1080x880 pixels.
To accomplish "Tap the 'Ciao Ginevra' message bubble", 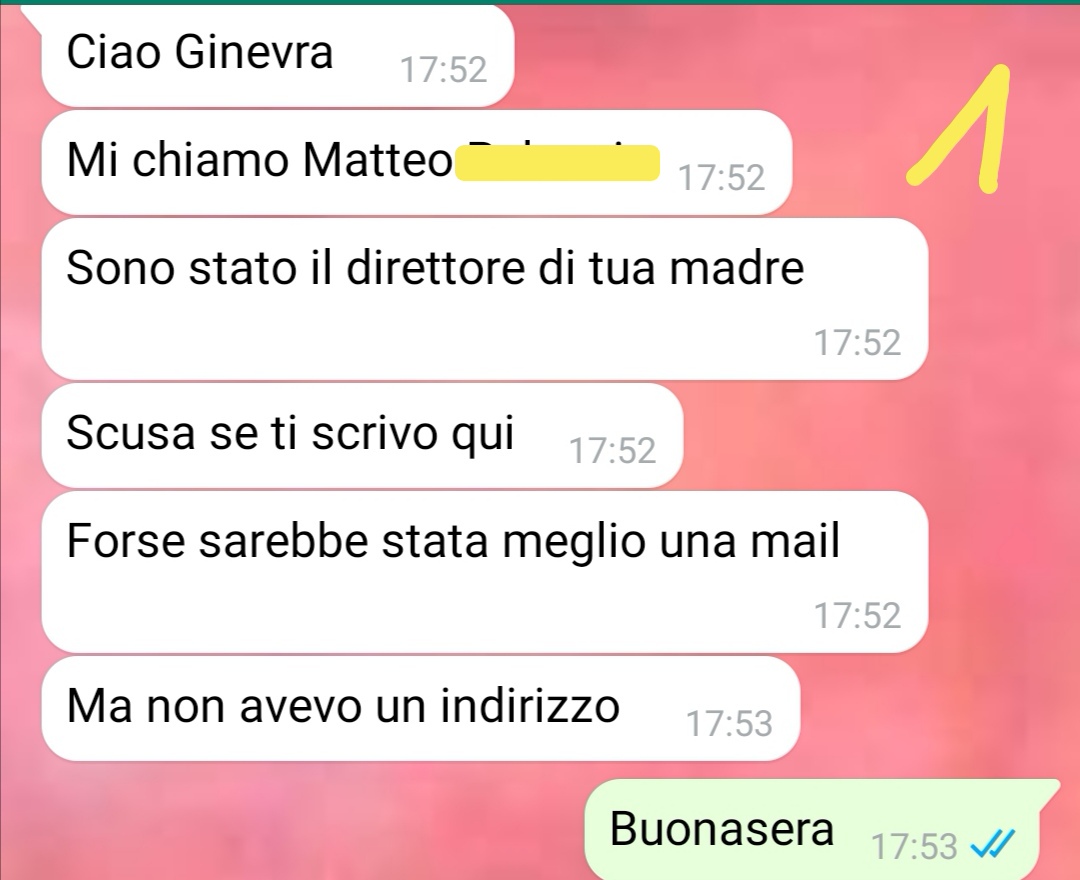I will 278,55.
